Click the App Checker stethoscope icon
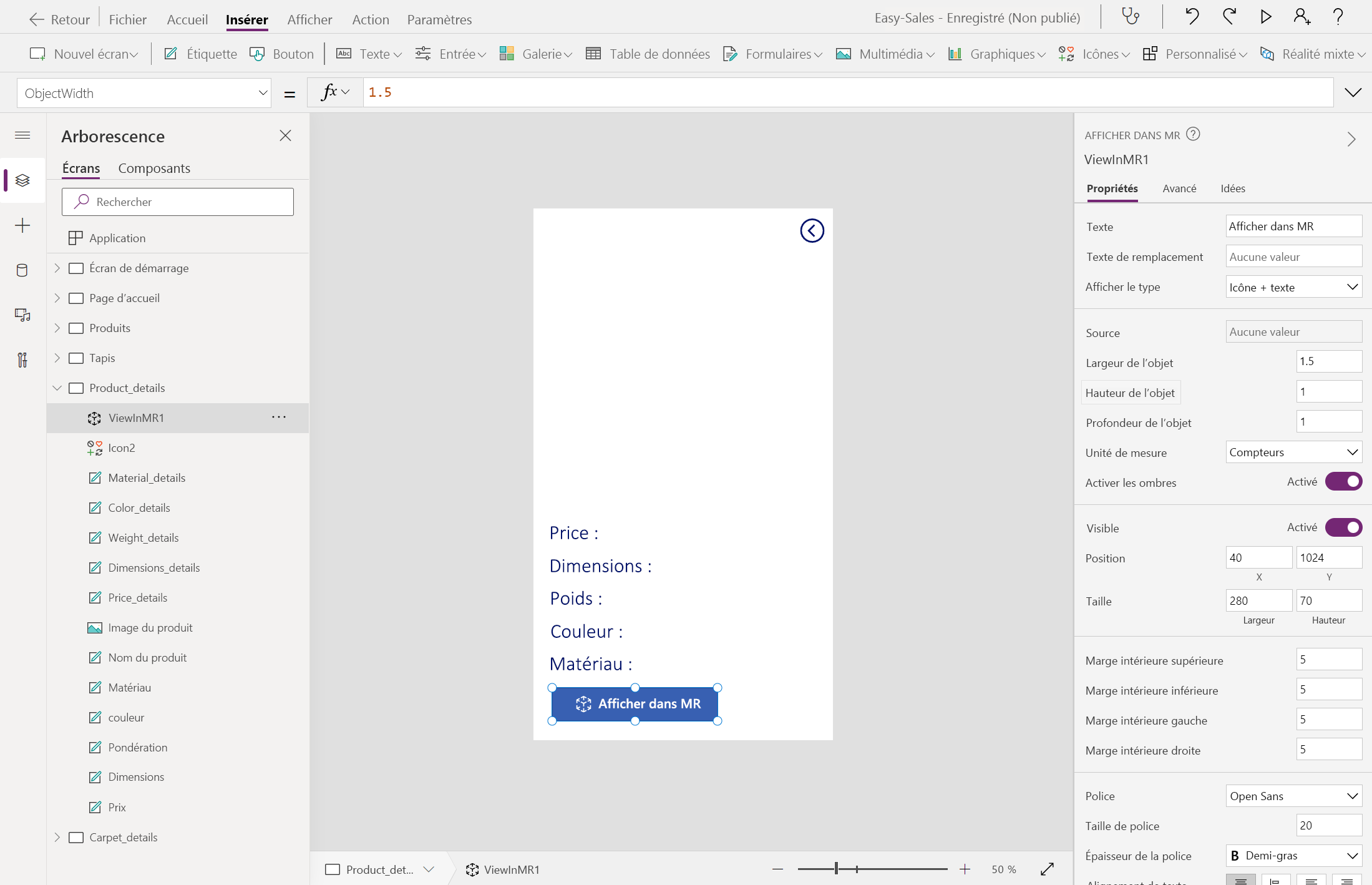 point(1131,17)
